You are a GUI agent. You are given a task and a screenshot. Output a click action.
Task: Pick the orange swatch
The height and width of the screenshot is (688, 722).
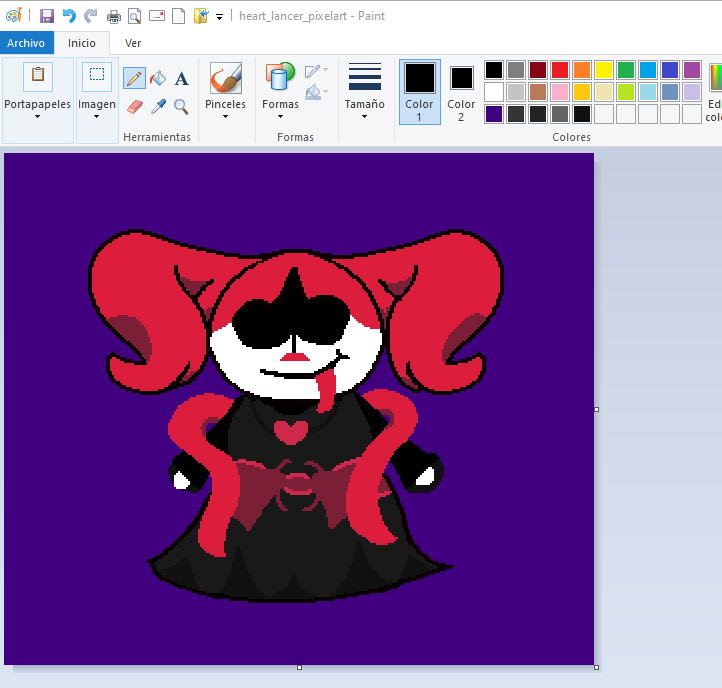tap(582, 70)
